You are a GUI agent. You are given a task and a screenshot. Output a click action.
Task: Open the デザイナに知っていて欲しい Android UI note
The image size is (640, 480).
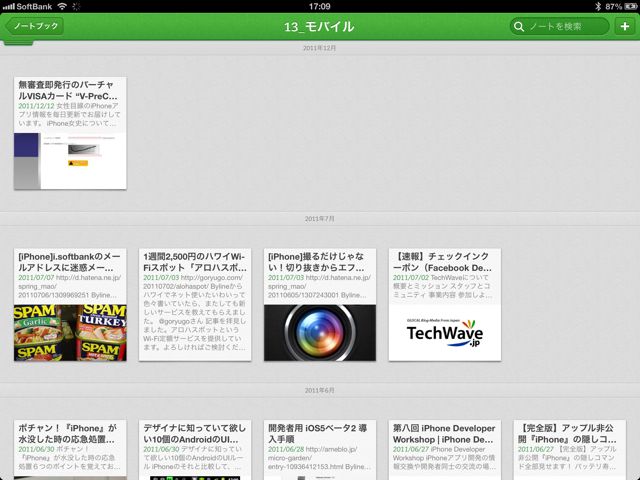coord(195,450)
